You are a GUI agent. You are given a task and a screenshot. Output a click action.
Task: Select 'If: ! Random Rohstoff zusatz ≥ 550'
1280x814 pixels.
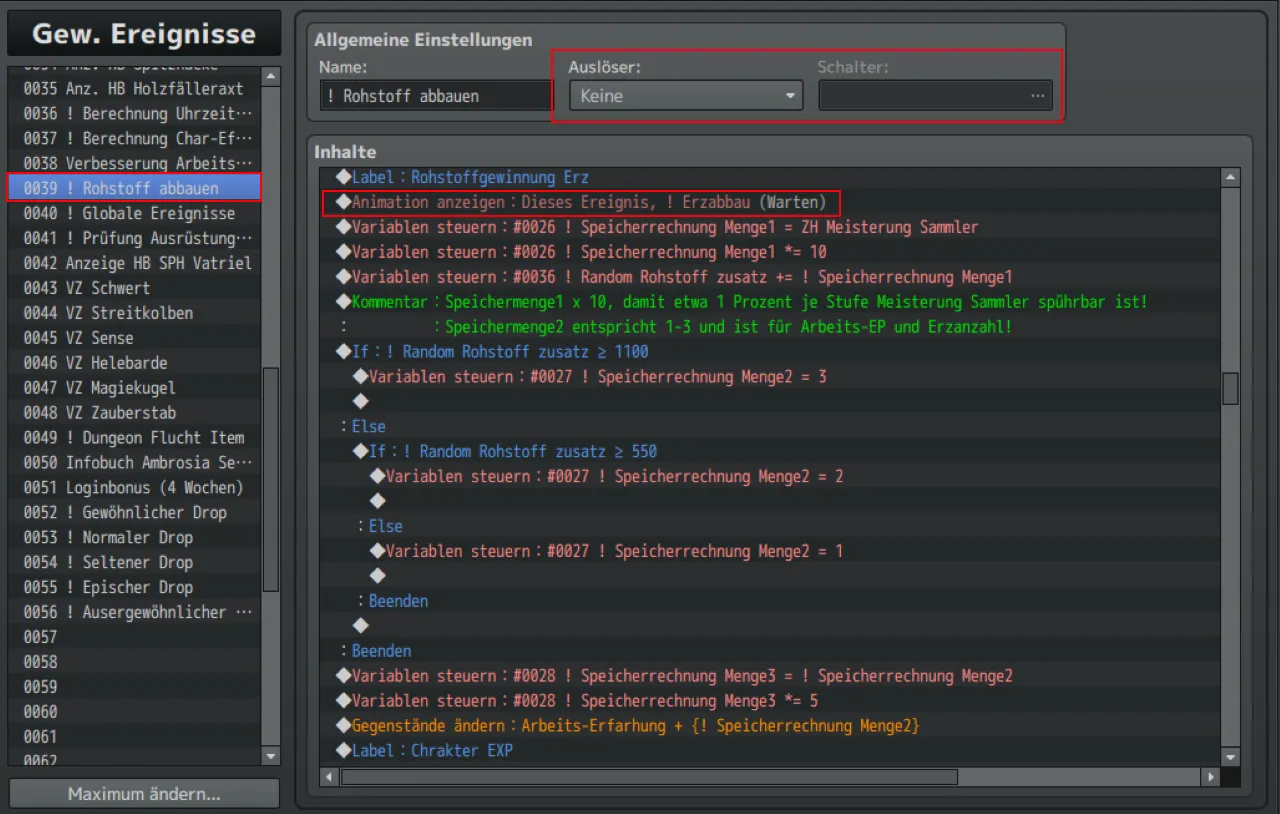click(x=770, y=452)
